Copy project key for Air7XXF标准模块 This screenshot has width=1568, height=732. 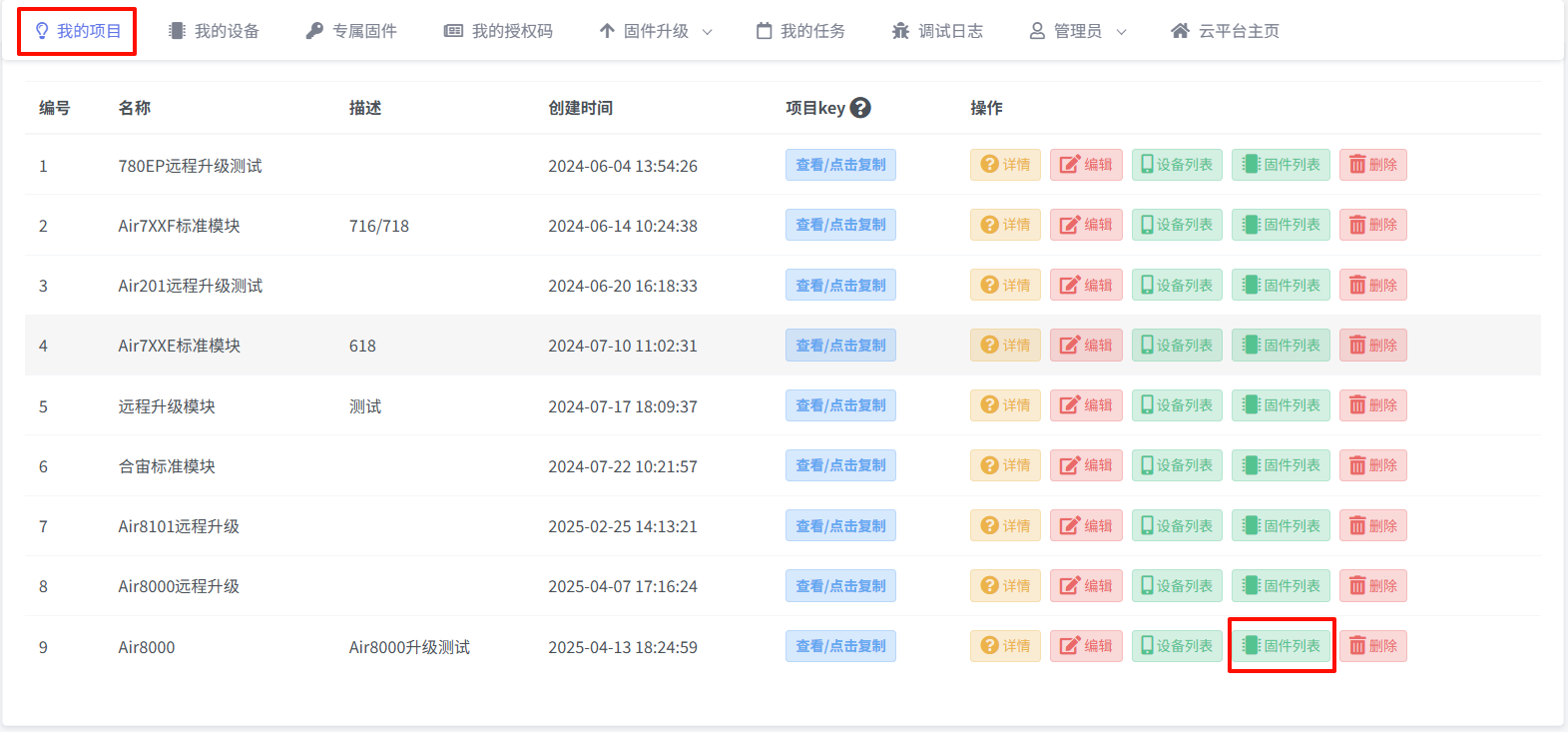point(840,225)
